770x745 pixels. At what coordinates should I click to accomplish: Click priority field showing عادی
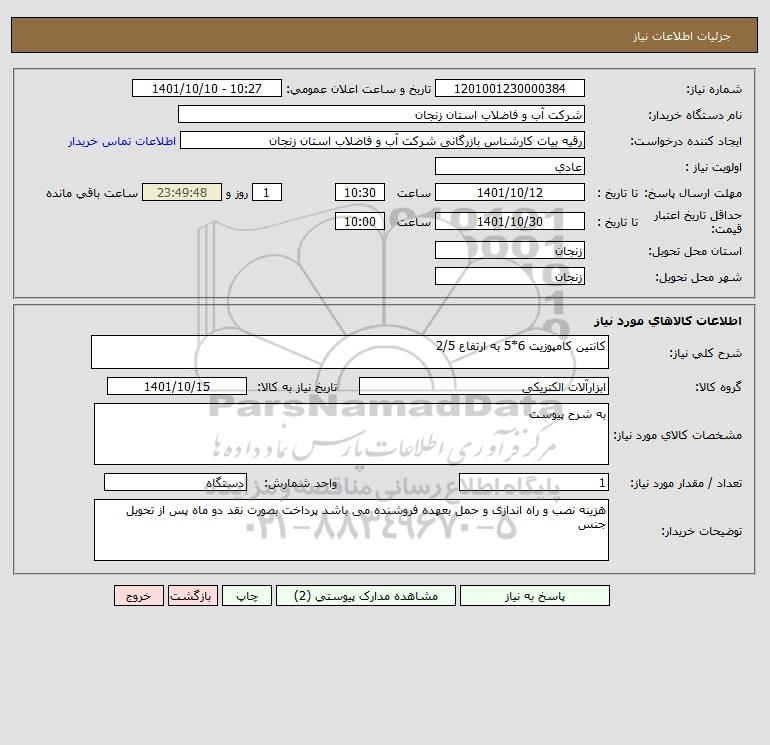coord(510,166)
